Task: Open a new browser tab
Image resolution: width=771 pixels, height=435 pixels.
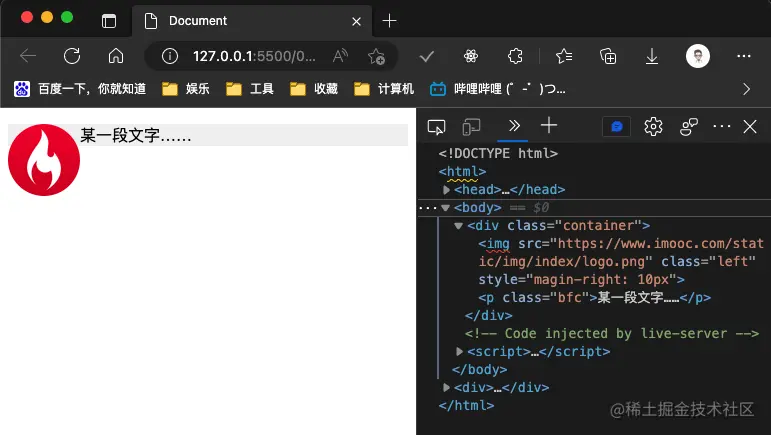Action: tap(389, 21)
